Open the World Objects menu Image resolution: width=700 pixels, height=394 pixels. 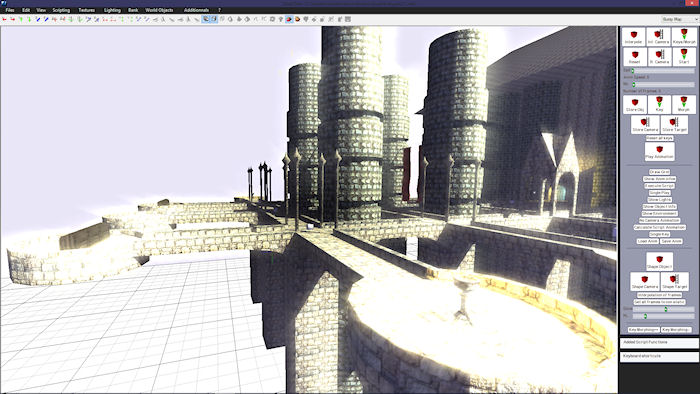coord(159,10)
